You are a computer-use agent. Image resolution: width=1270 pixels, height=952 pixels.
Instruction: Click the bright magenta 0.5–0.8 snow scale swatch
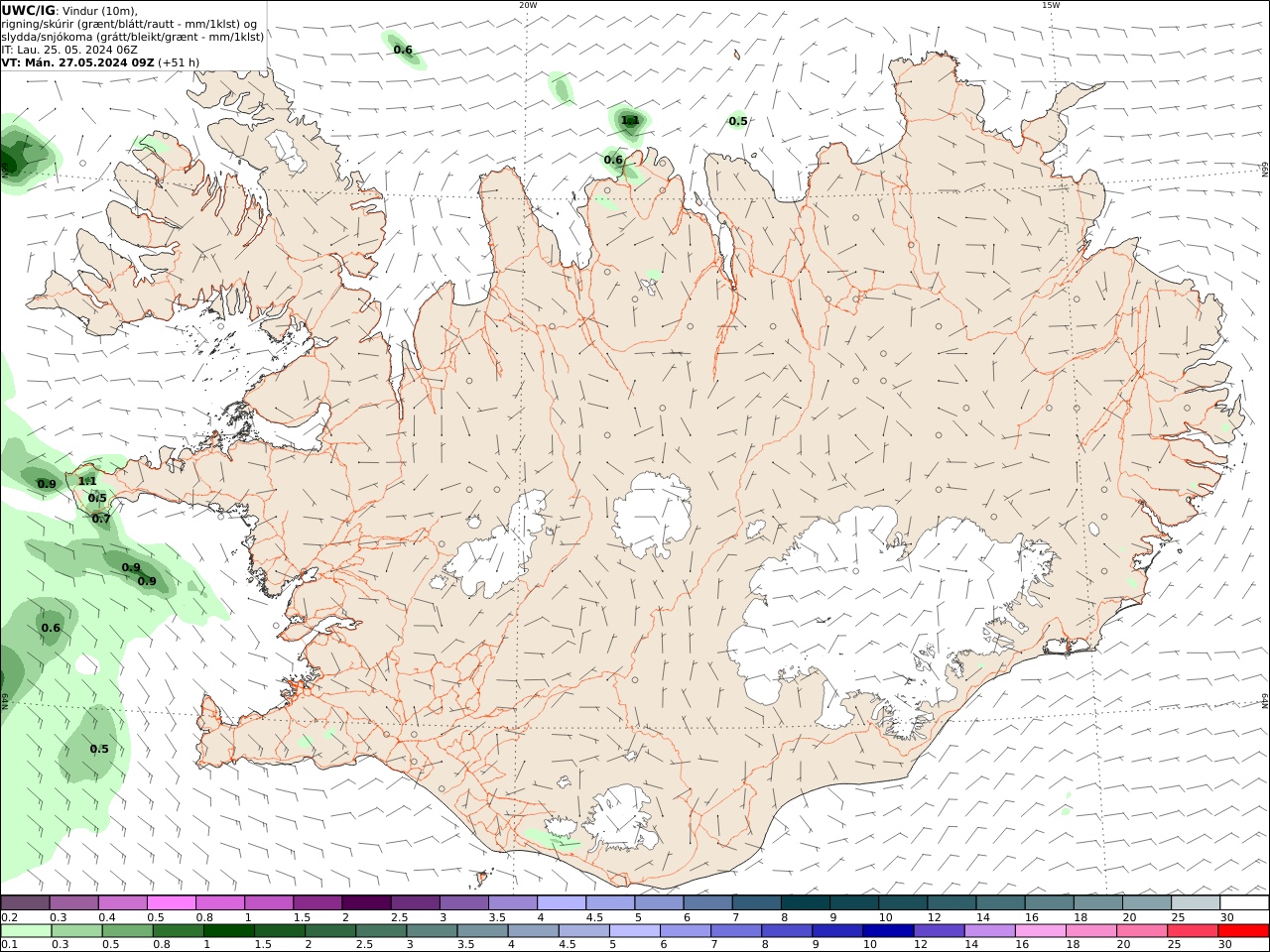(x=171, y=902)
